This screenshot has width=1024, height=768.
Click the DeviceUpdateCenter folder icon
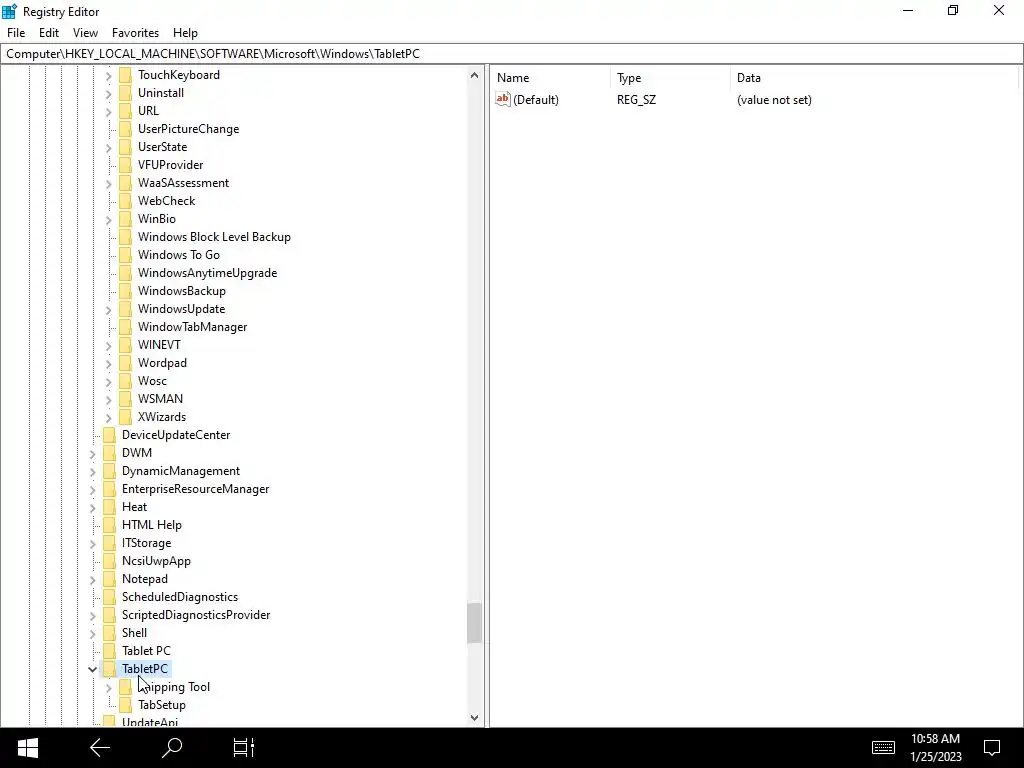[109, 435]
